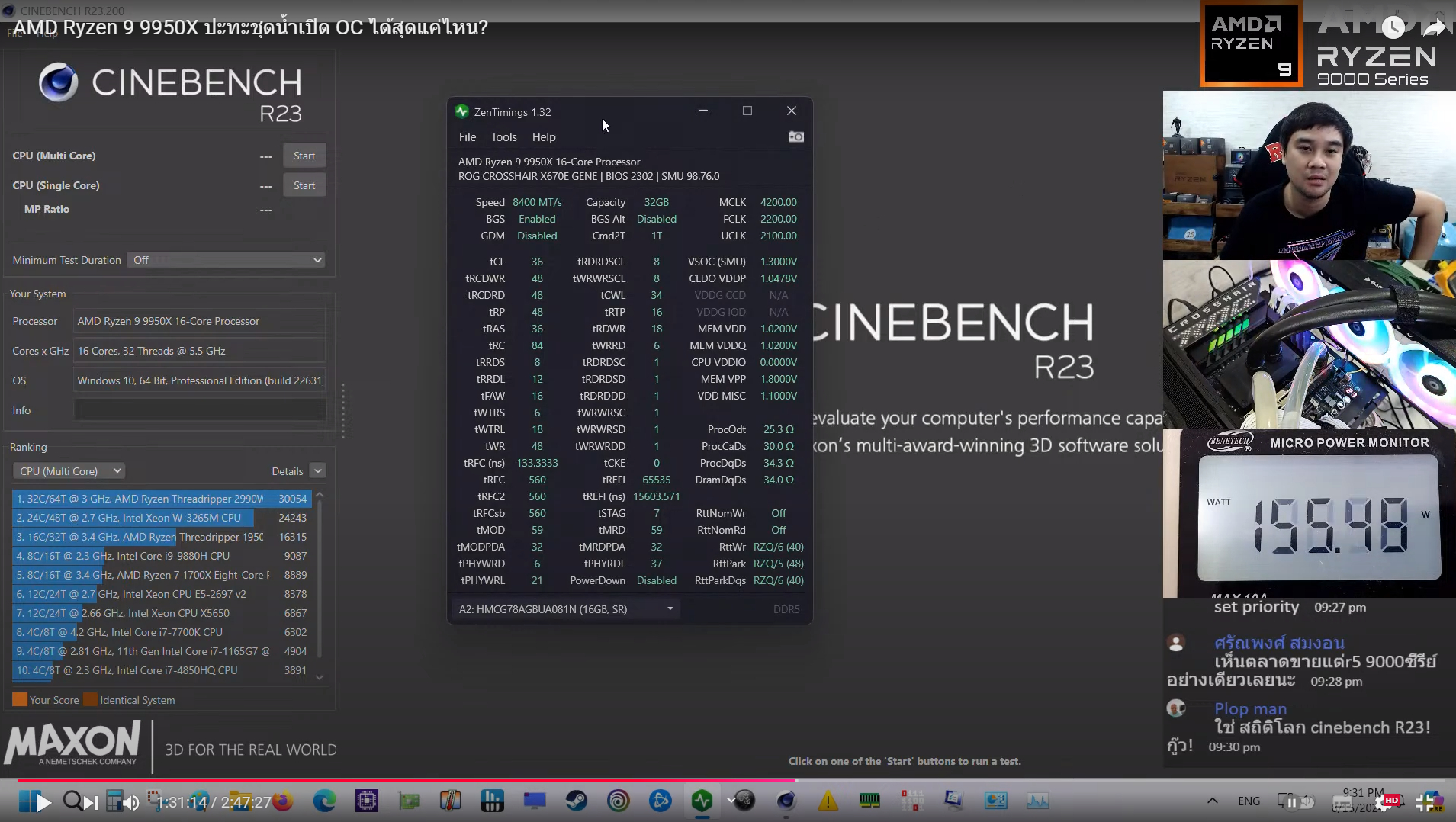Open the File menu in ZenTimings
Viewport: 1456px width, 822px height.
[x=468, y=137]
